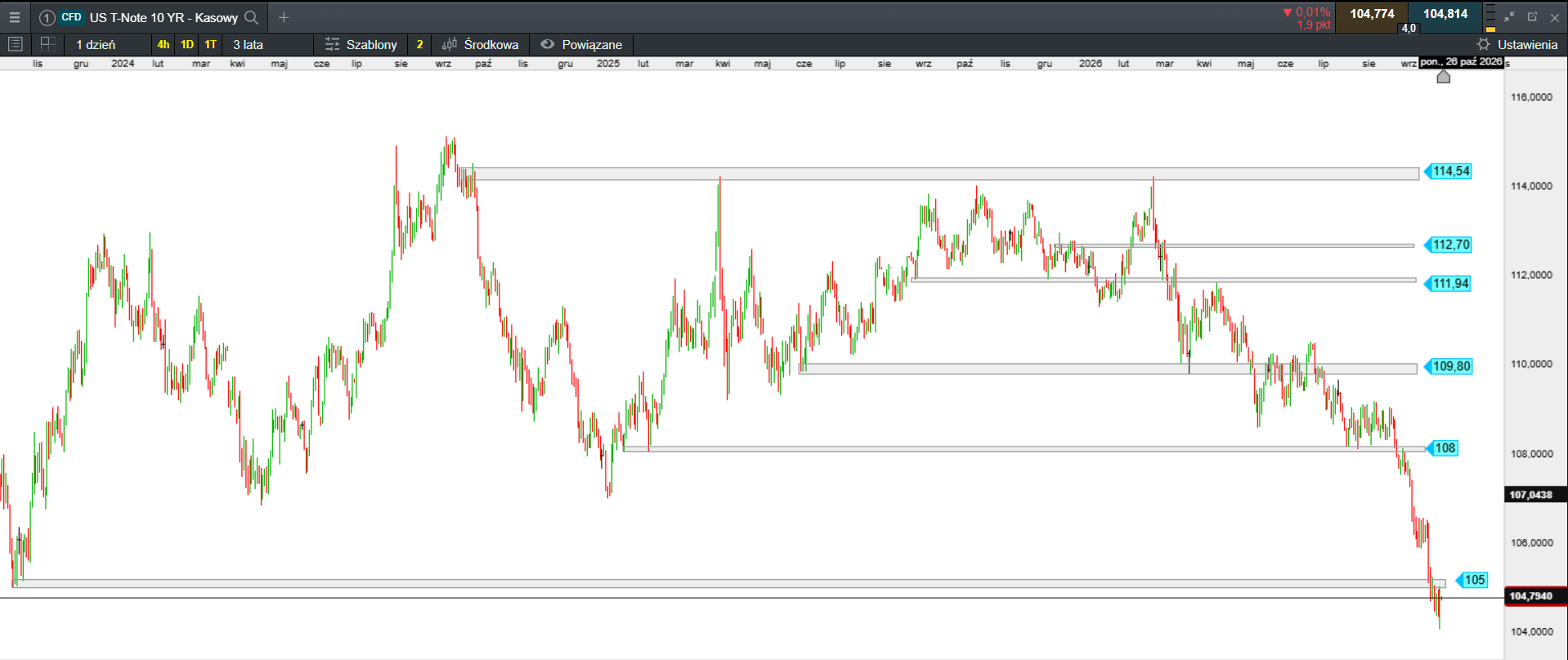Image resolution: width=1568 pixels, height=660 pixels.
Task: Open Ustawienia settings
Action: (x=1527, y=44)
